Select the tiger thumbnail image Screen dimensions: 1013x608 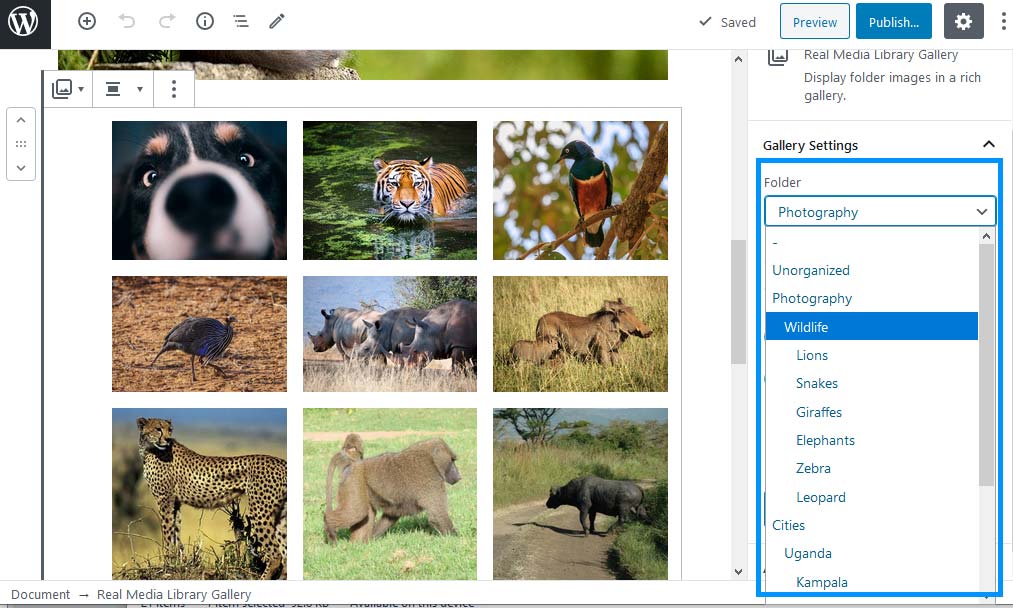pos(389,190)
